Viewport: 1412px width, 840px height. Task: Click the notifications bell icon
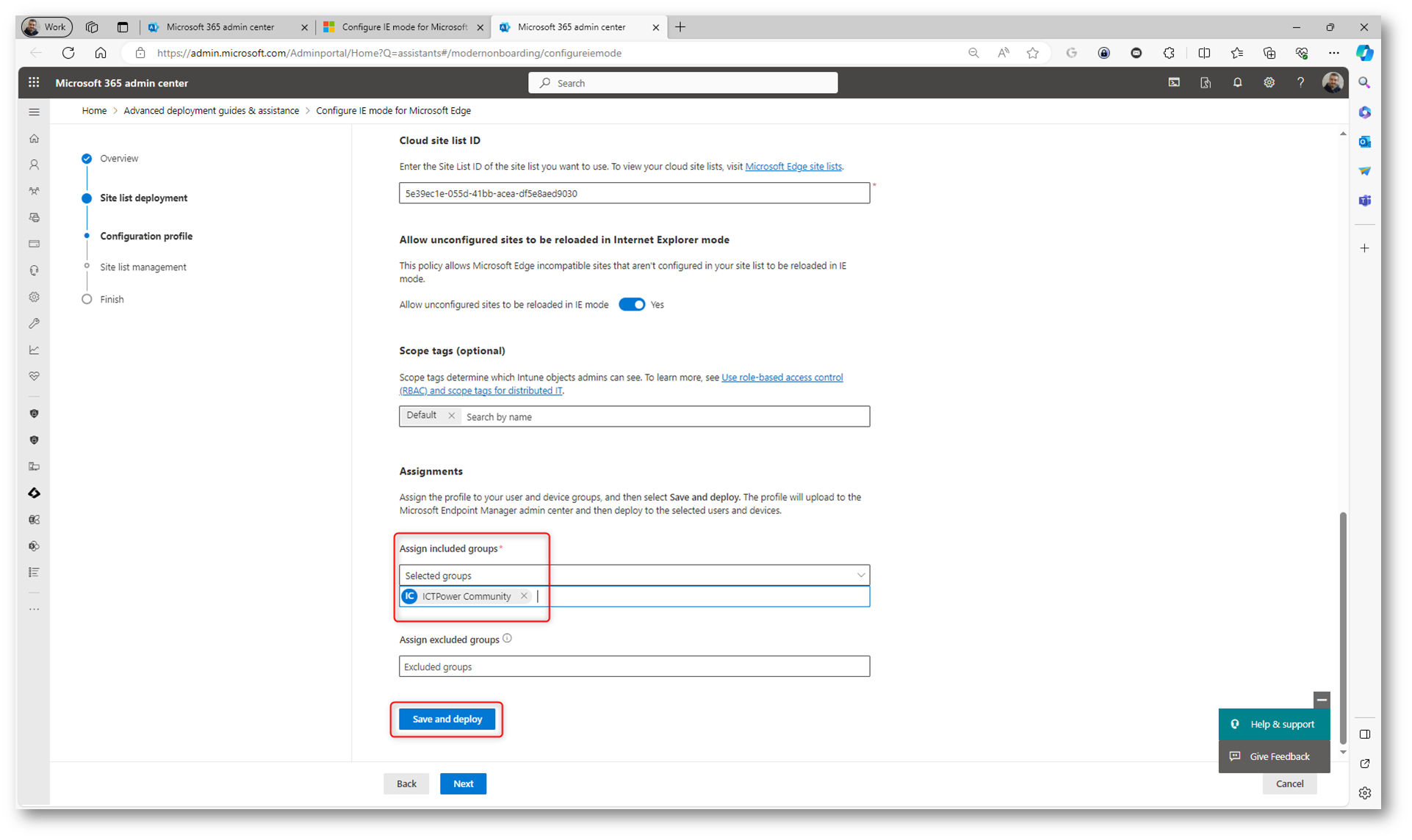(x=1237, y=83)
